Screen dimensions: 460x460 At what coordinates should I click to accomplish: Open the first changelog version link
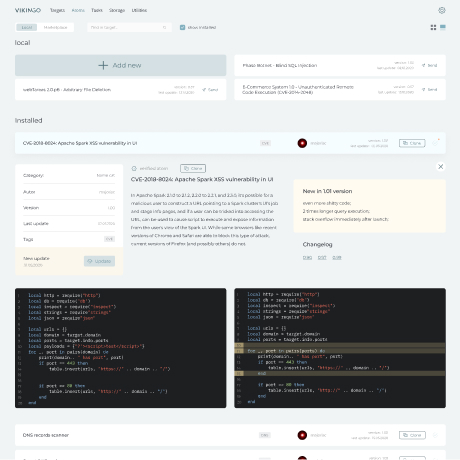point(307,257)
